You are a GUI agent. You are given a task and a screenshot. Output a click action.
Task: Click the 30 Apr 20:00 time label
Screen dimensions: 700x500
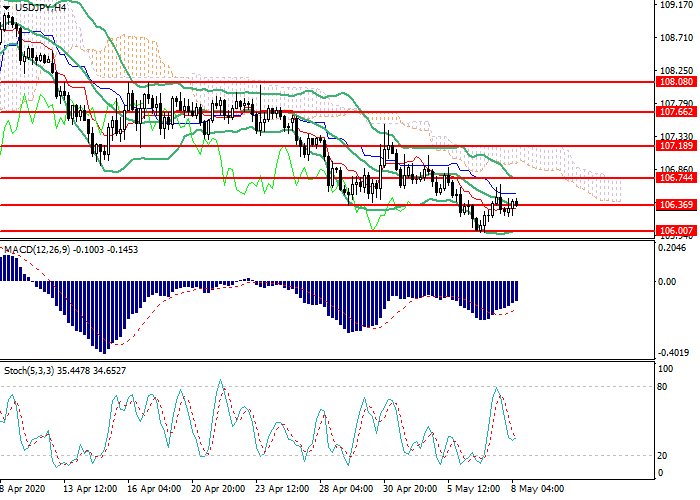tap(411, 491)
